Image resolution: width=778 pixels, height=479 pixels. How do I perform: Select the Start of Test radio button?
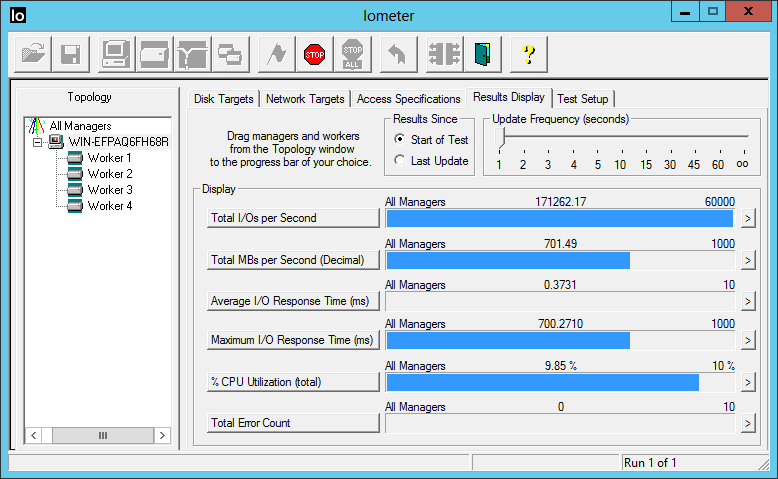click(400, 140)
